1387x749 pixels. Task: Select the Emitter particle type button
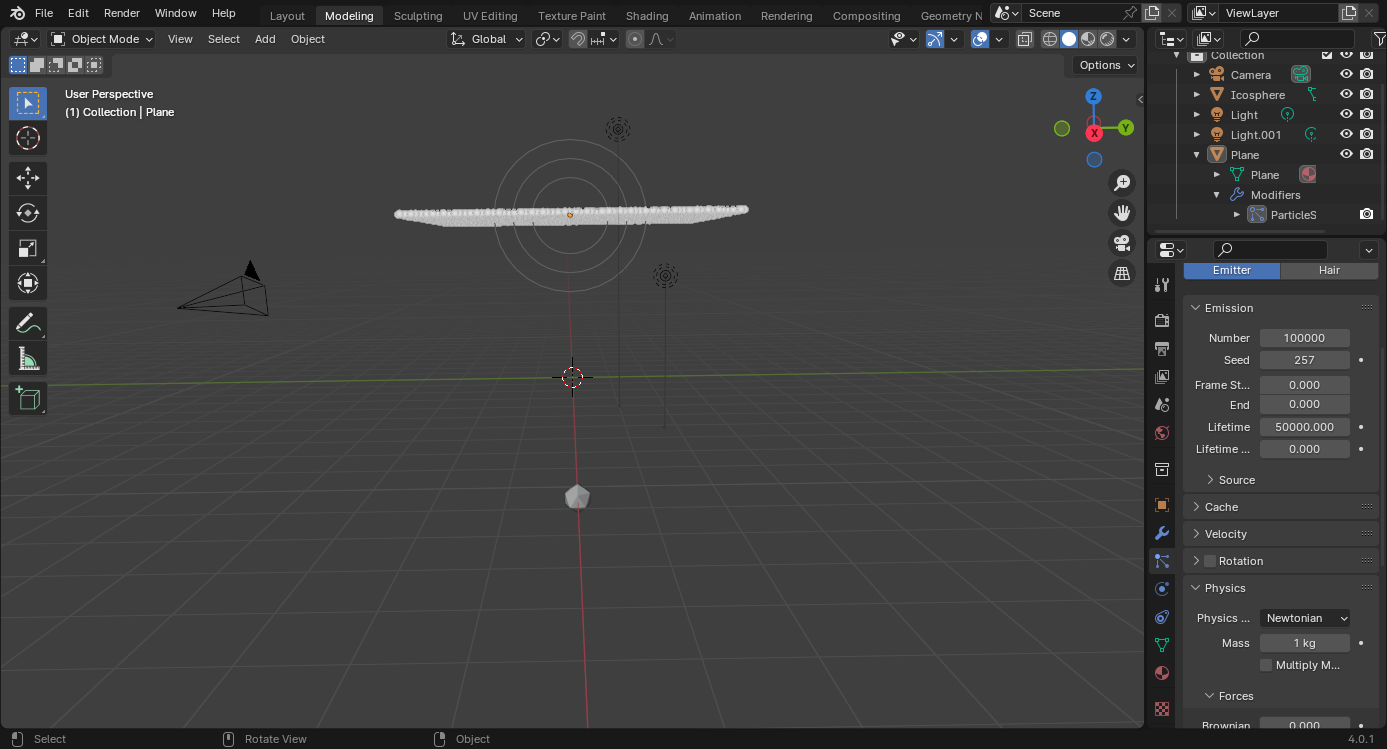1232,270
